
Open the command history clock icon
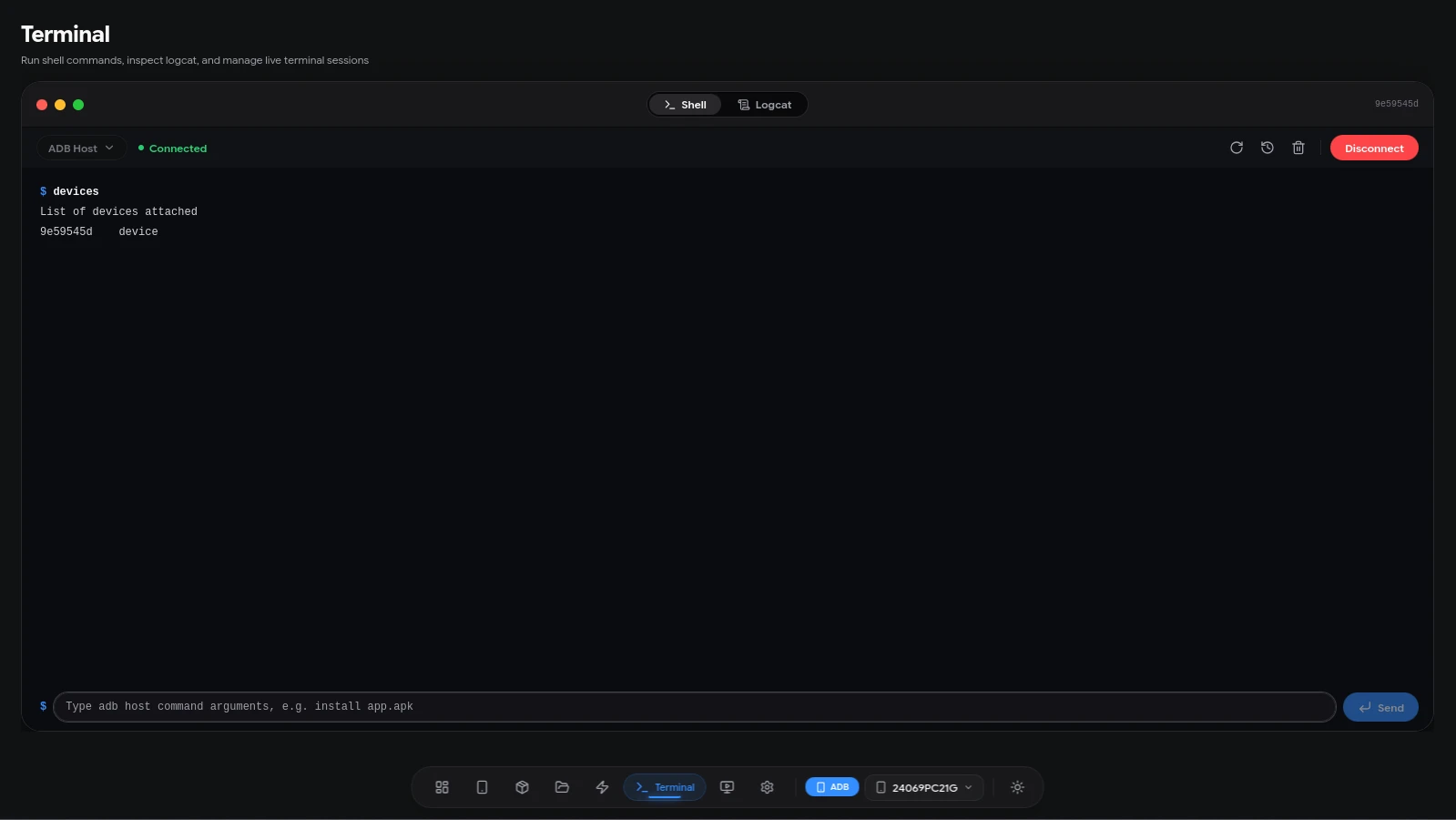click(1268, 148)
